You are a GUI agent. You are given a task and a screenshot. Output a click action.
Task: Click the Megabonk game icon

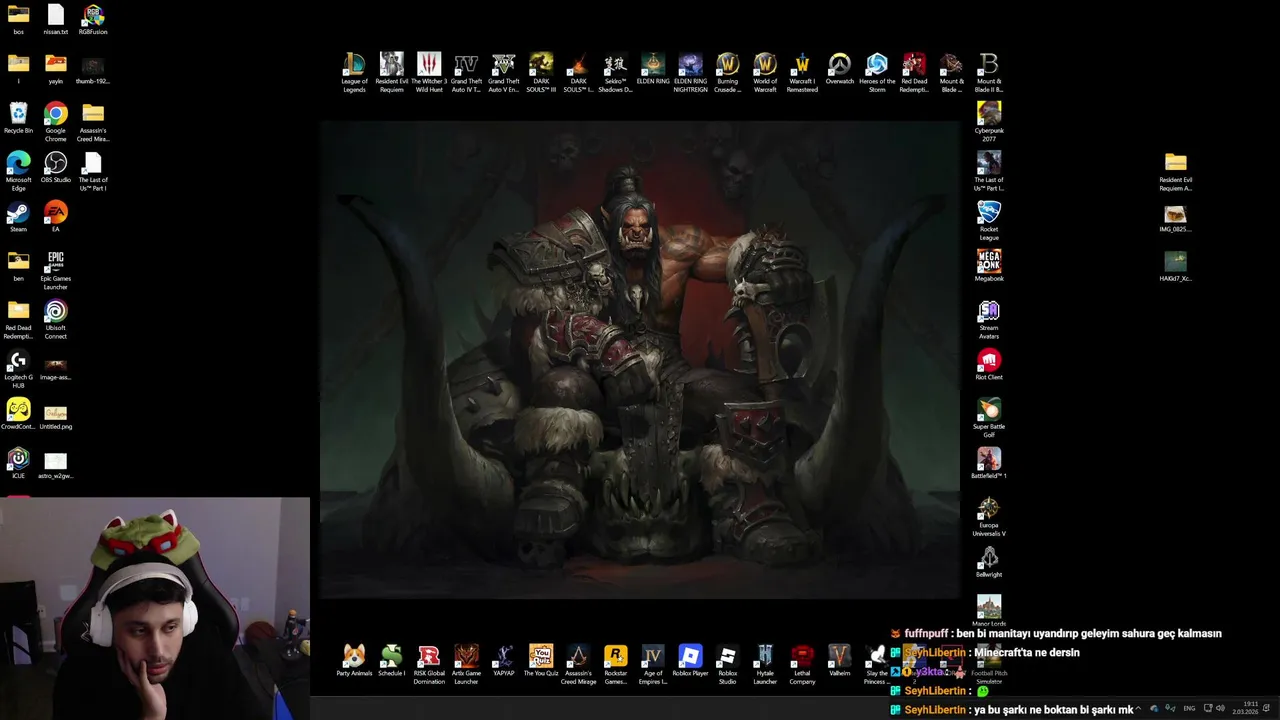coord(989,266)
